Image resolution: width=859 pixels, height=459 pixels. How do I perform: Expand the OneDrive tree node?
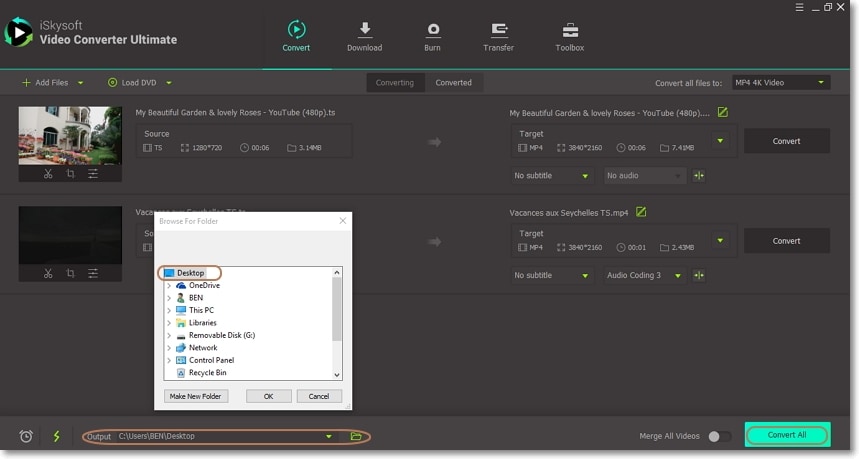pyautogui.click(x=169, y=285)
